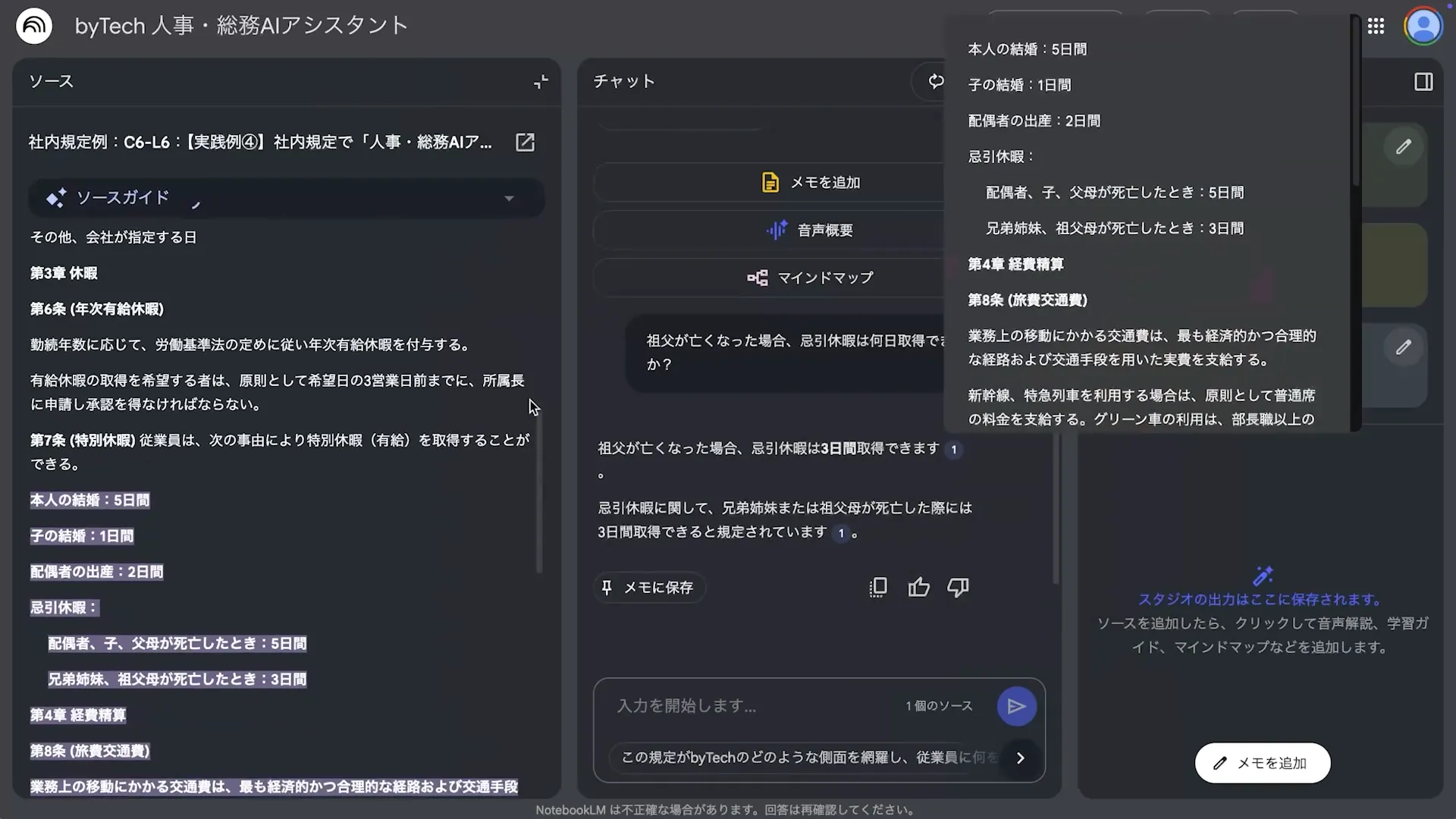This screenshot has width=1456, height=819.
Task: Click the citation marker 1 in the answer
Action: coord(954,449)
